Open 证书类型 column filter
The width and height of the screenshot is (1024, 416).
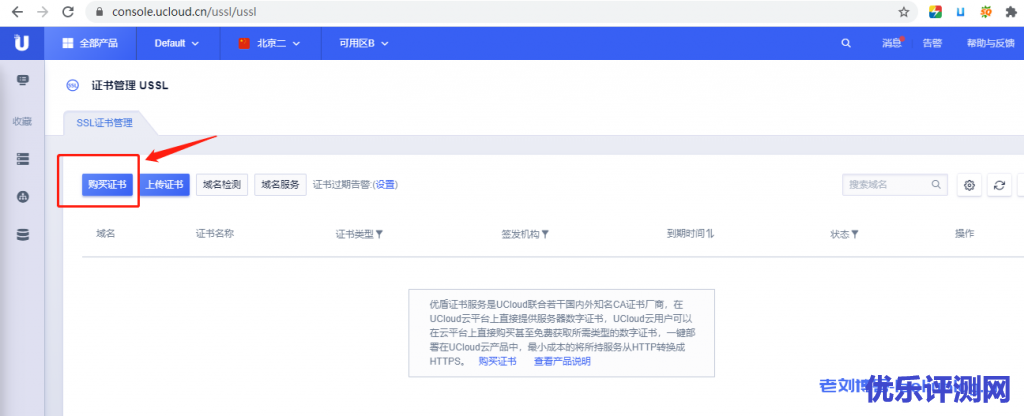tap(379, 234)
